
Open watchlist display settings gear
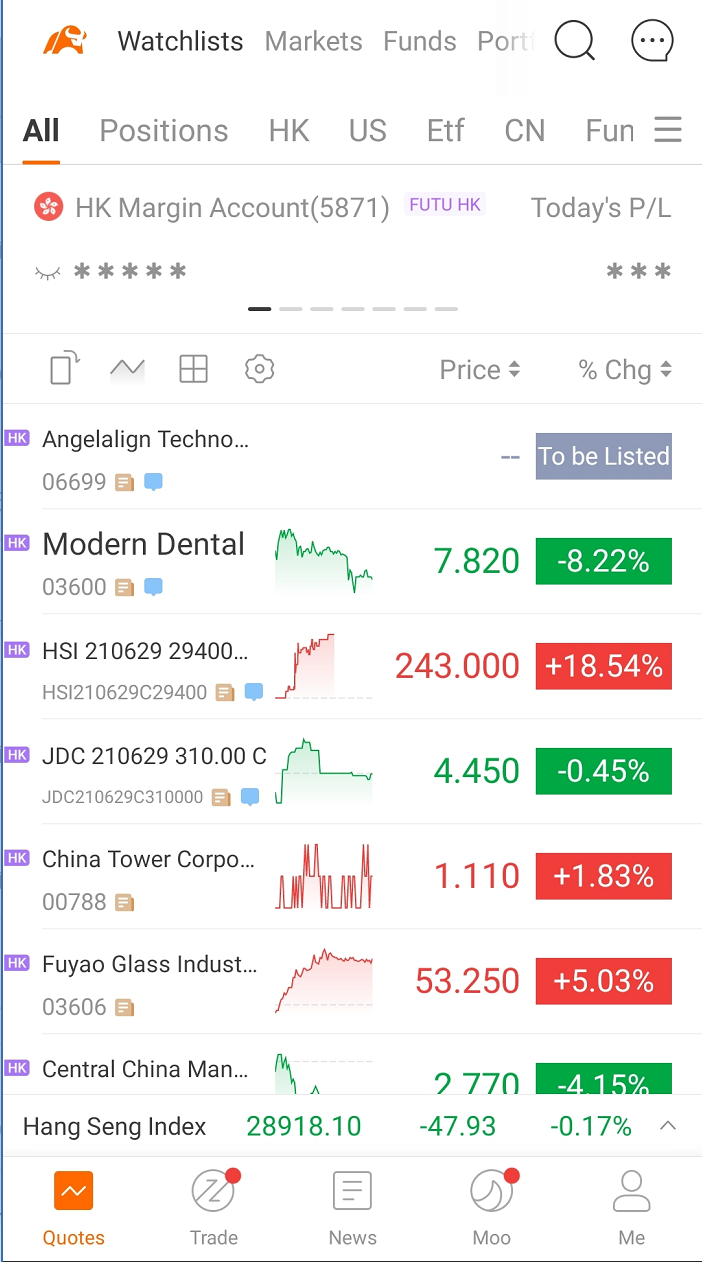coord(259,369)
